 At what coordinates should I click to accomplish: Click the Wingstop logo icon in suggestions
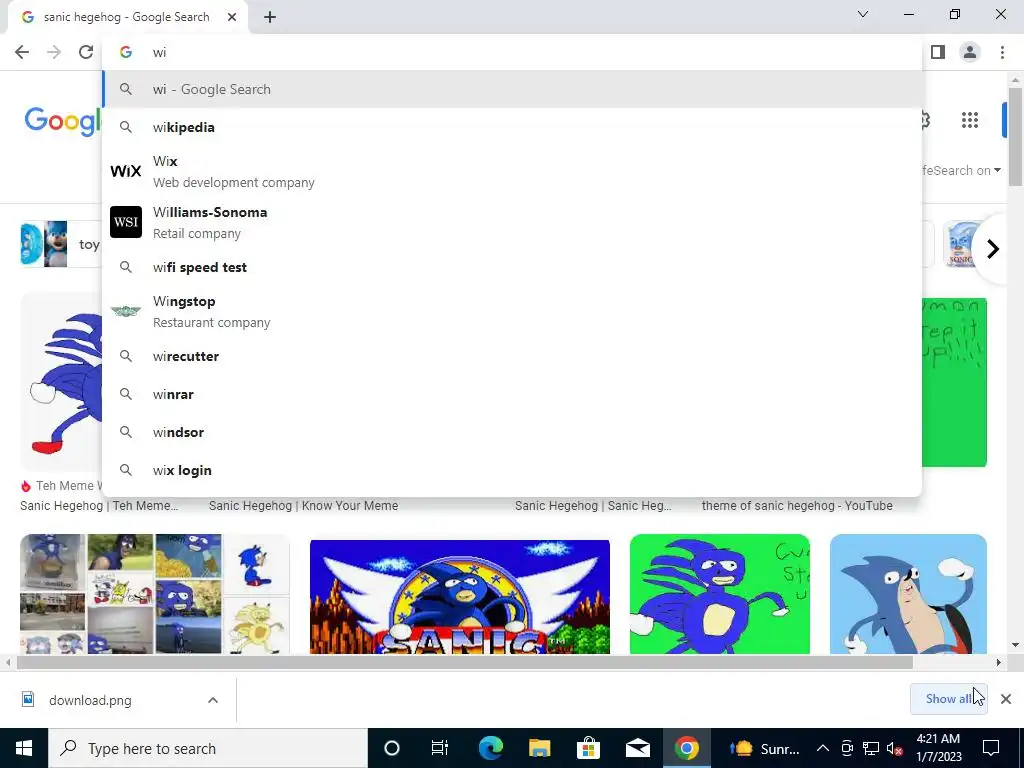125,311
